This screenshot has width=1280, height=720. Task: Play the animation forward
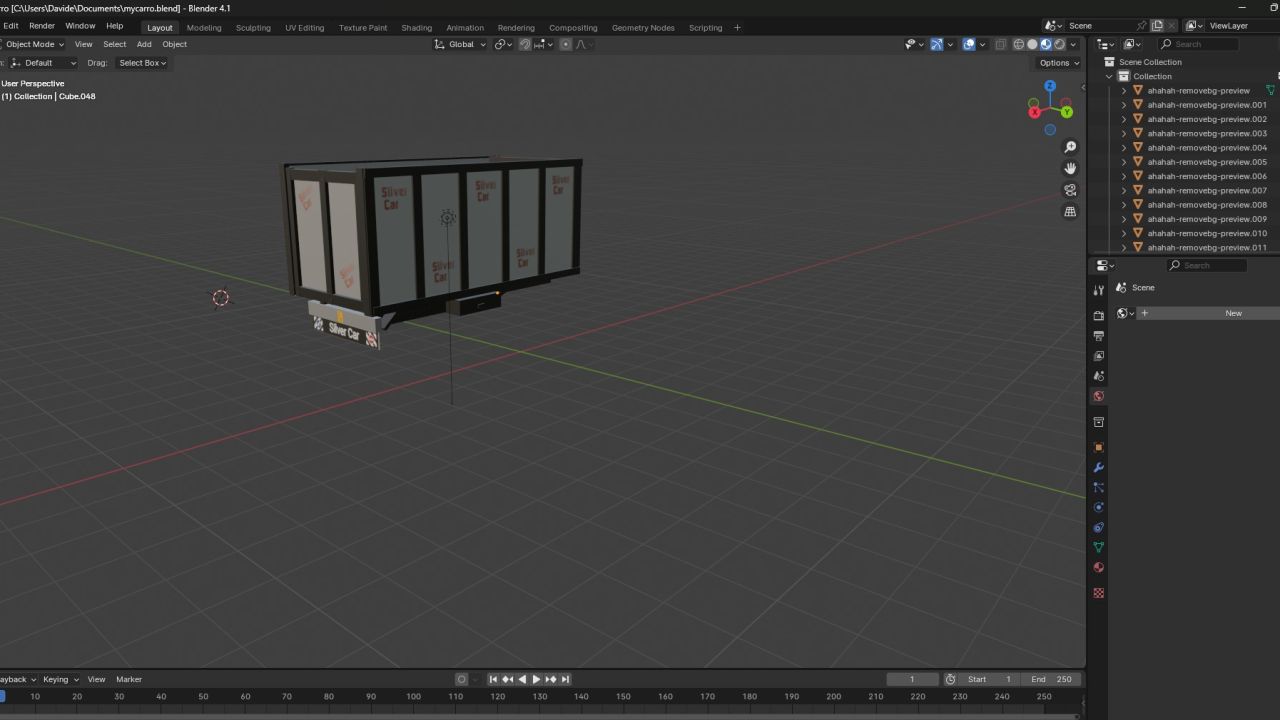tap(536, 679)
